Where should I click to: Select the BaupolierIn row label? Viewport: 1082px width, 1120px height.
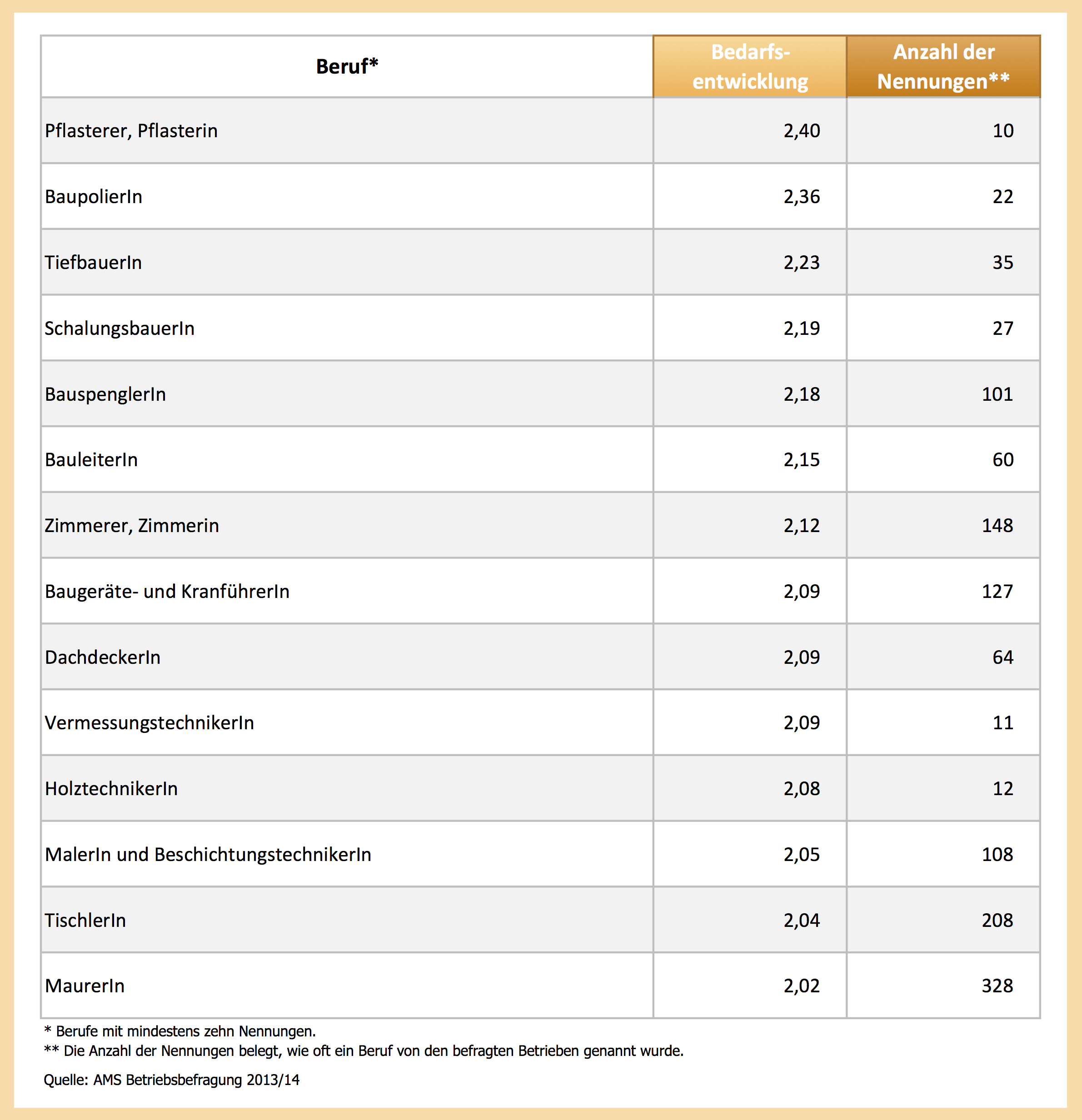coord(94,197)
